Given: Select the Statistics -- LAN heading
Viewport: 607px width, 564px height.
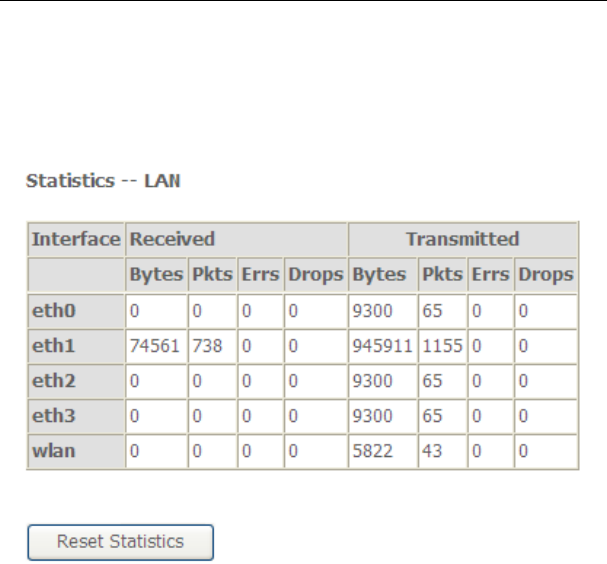Looking at the screenshot, I should (103, 181).
